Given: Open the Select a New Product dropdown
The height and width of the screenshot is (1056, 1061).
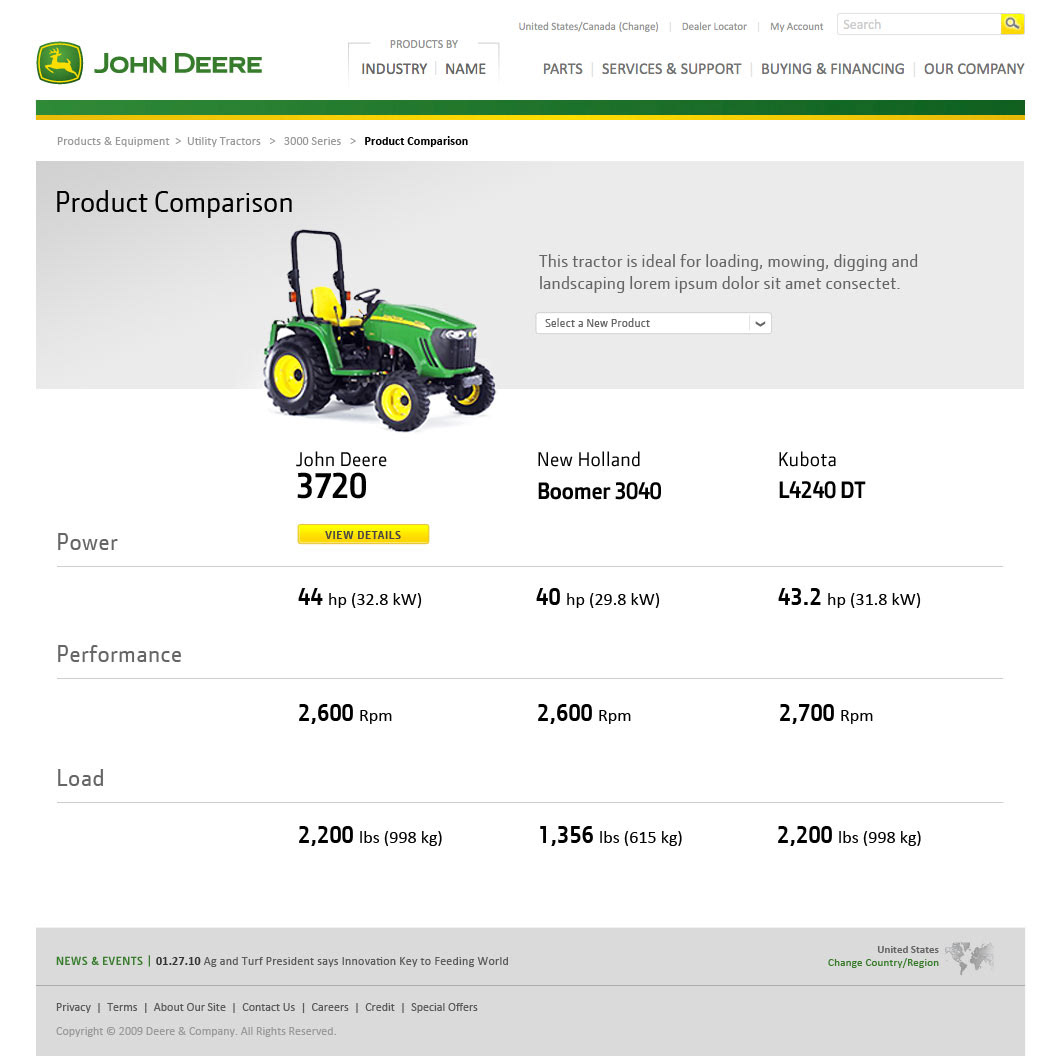Looking at the screenshot, I should [x=654, y=323].
